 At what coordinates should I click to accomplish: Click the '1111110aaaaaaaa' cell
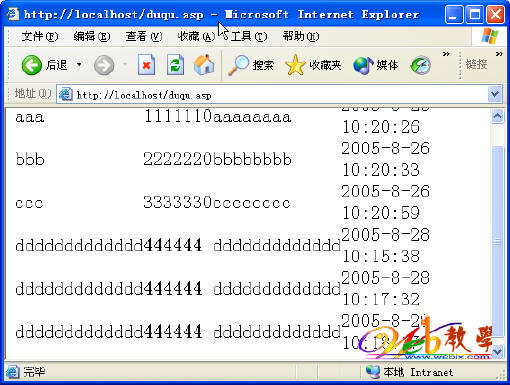pyautogui.click(x=217, y=116)
